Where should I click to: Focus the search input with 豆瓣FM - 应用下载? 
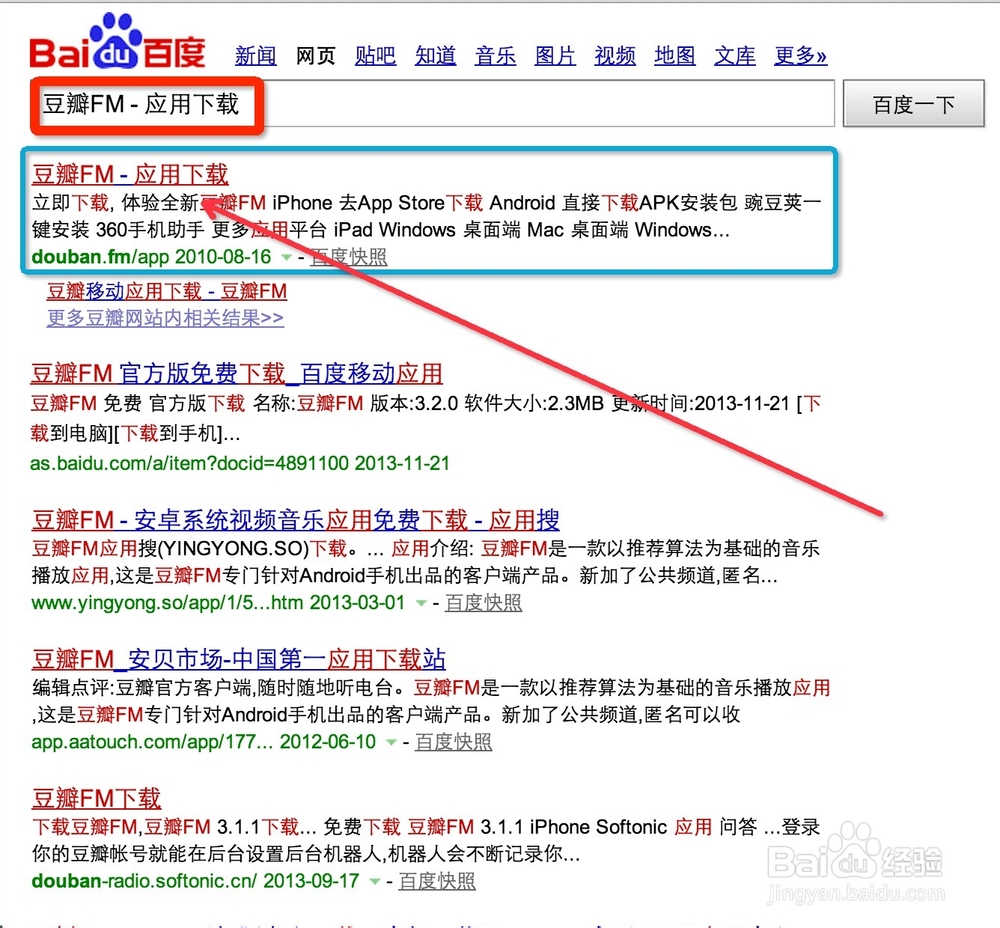(x=434, y=104)
